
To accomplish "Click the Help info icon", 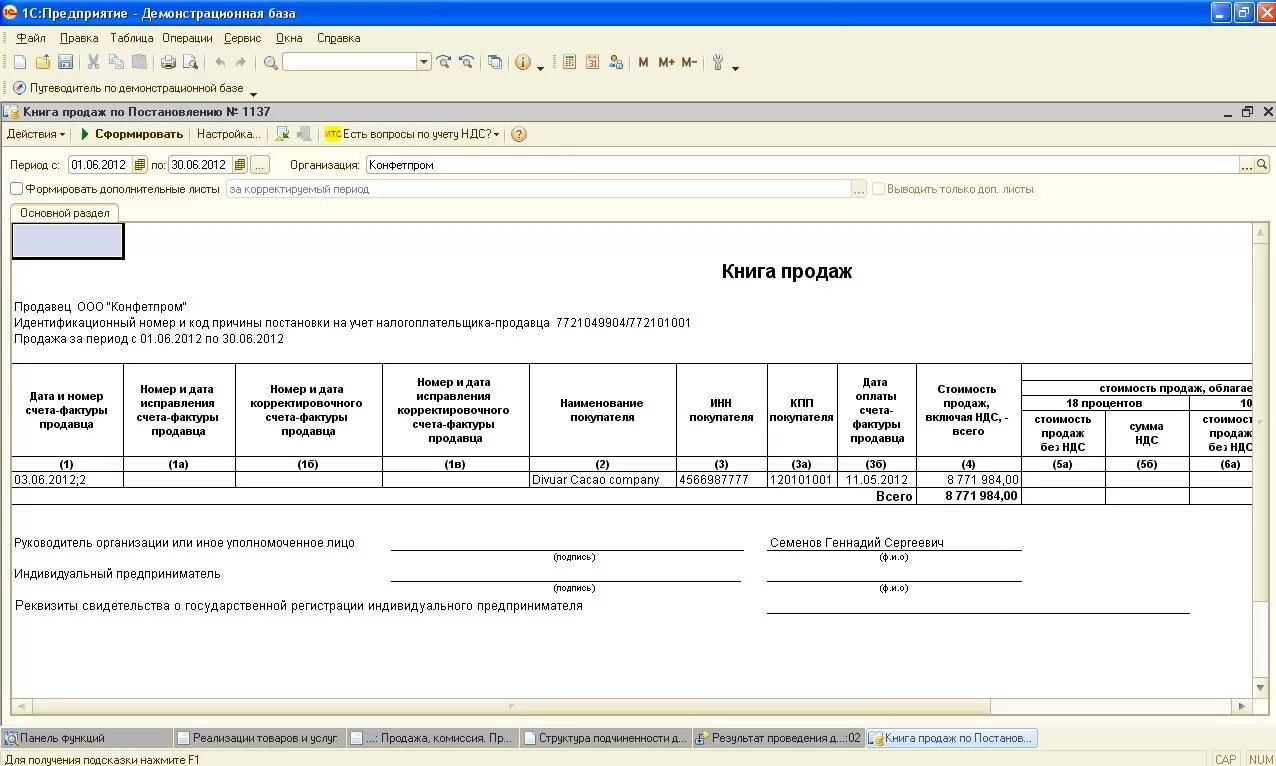I will [x=523, y=62].
